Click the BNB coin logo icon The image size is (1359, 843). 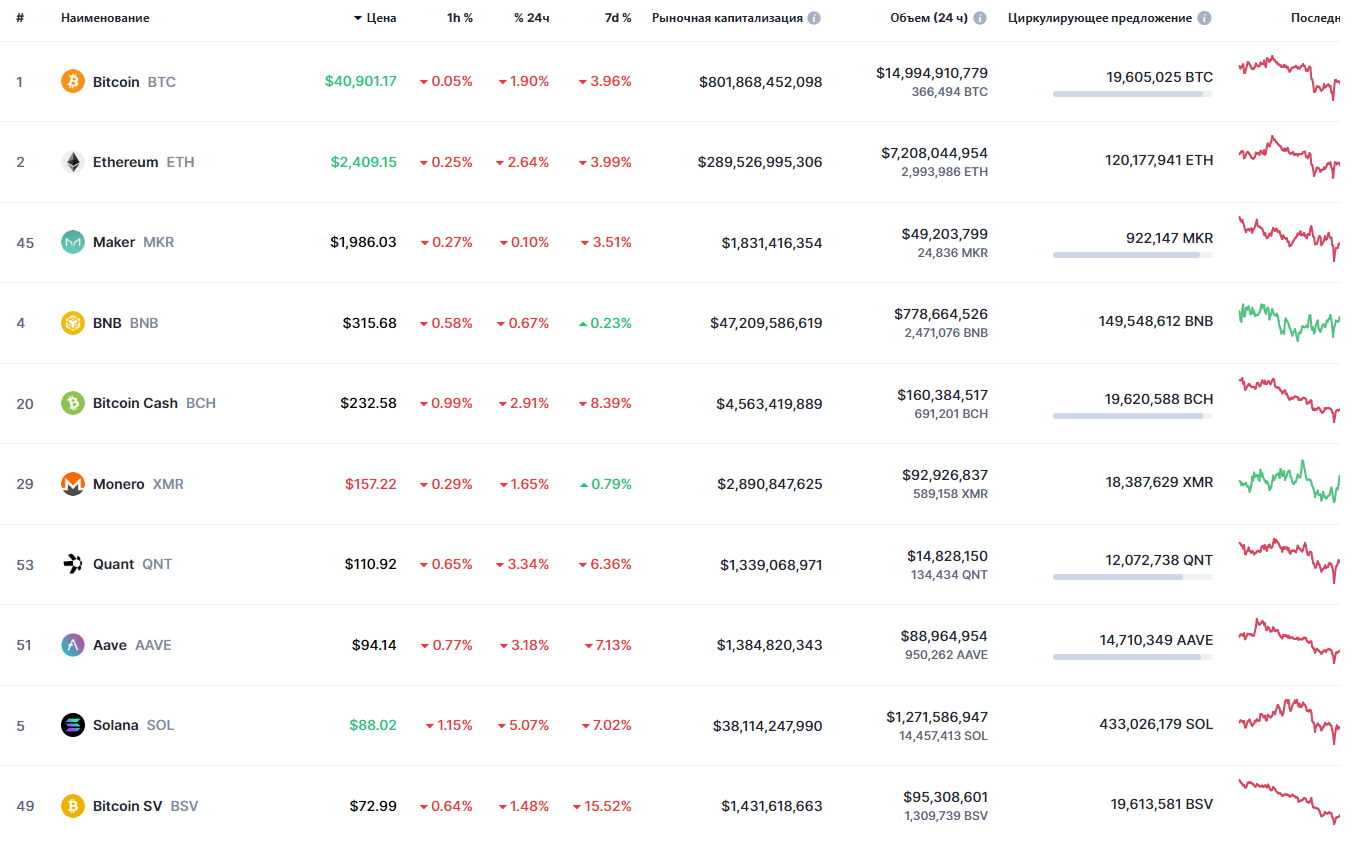click(73, 323)
